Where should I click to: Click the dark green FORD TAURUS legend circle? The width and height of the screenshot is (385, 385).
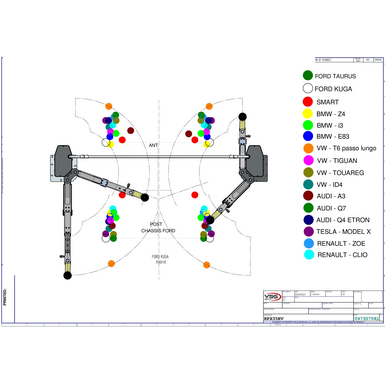[x=308, y=75]
